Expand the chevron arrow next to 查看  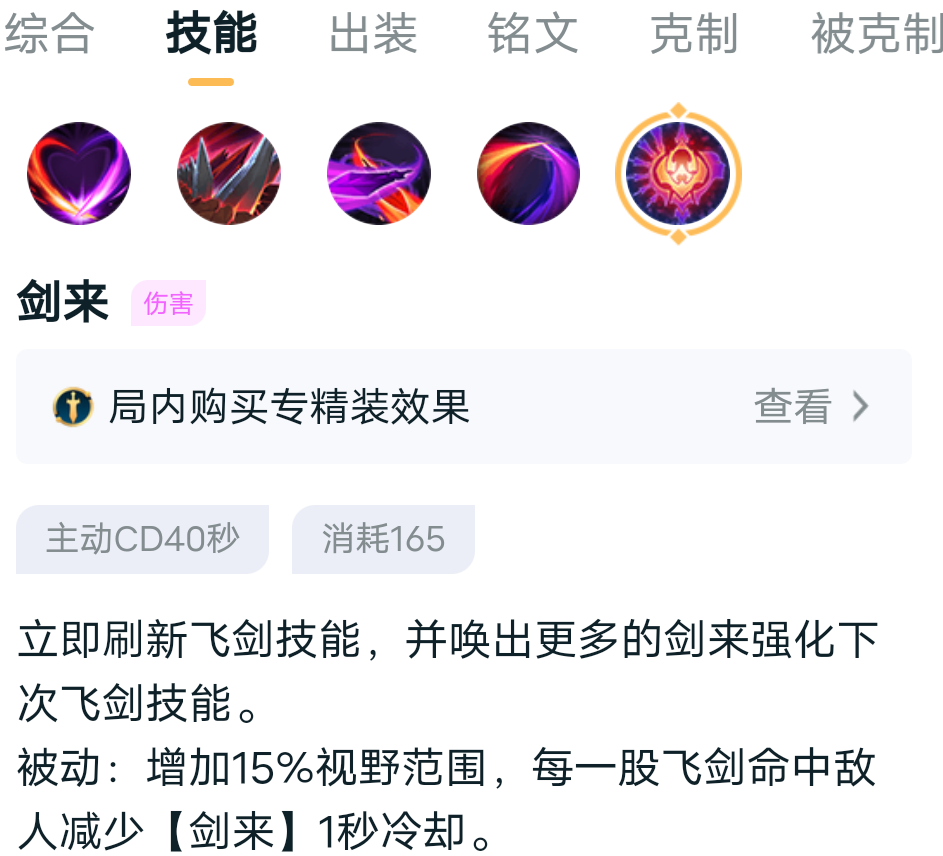[x=861, y=407]
